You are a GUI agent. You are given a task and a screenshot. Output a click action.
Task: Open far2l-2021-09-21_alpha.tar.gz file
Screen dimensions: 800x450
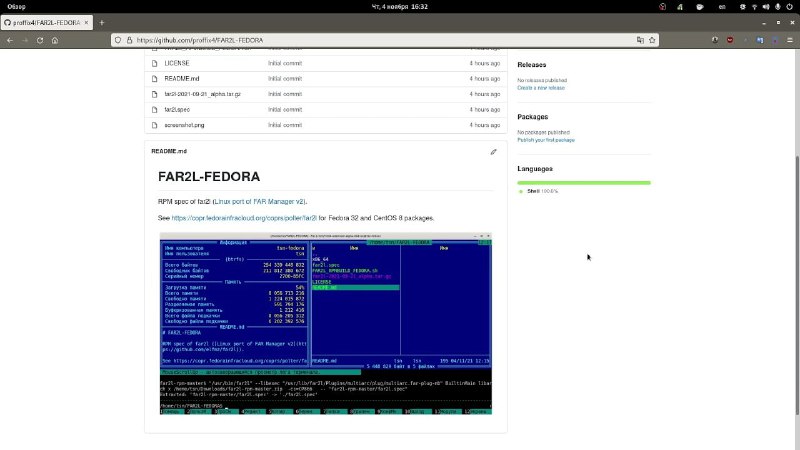coord(202,94)
